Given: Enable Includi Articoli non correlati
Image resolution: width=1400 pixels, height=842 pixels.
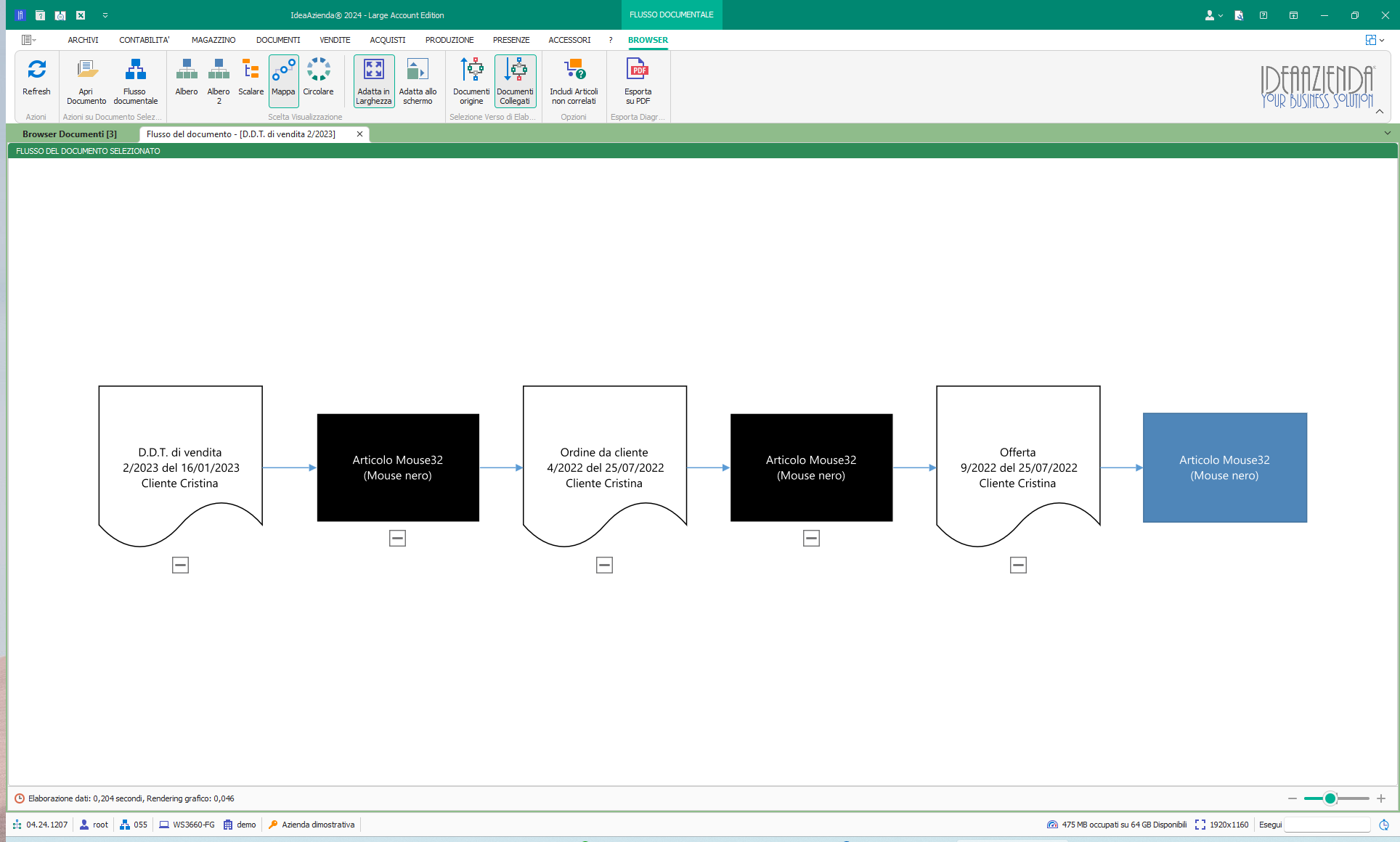Looking at the screenshot, I should click(x=574, y=81).
